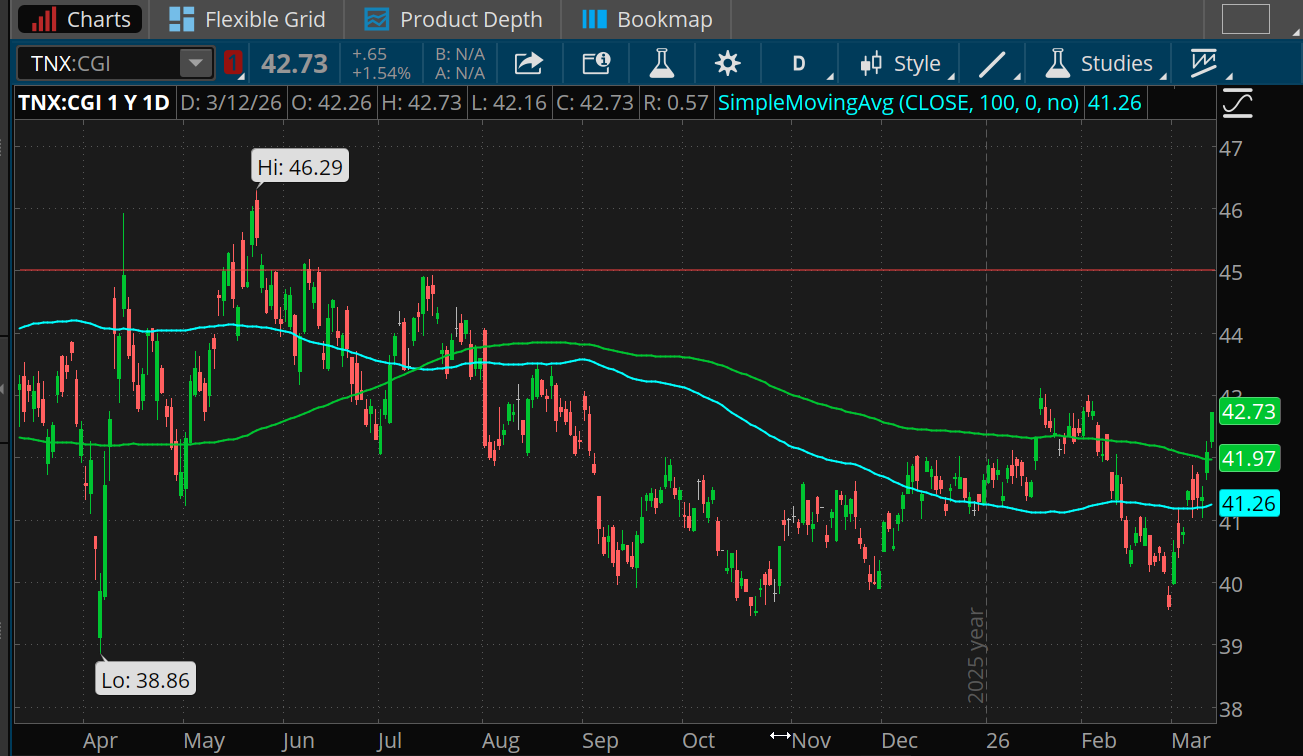
Task: Open the symbol dropdown for TNX:CGI
Action: click(196, 62)
